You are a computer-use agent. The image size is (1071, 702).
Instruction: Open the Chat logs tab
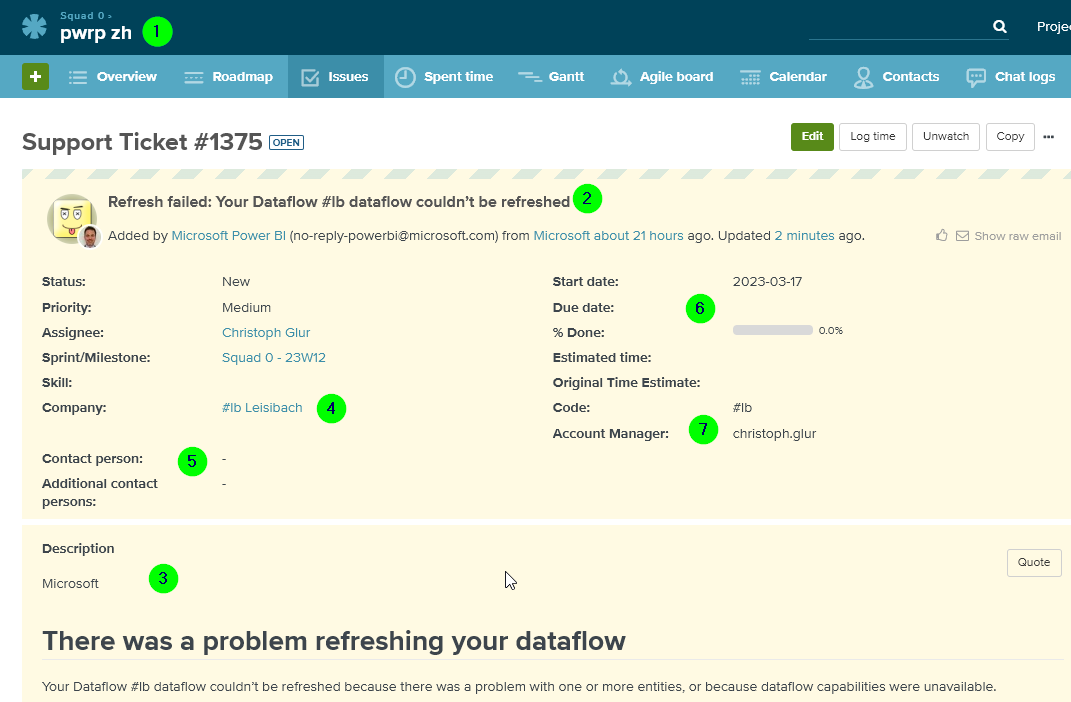click(1011, 76)
